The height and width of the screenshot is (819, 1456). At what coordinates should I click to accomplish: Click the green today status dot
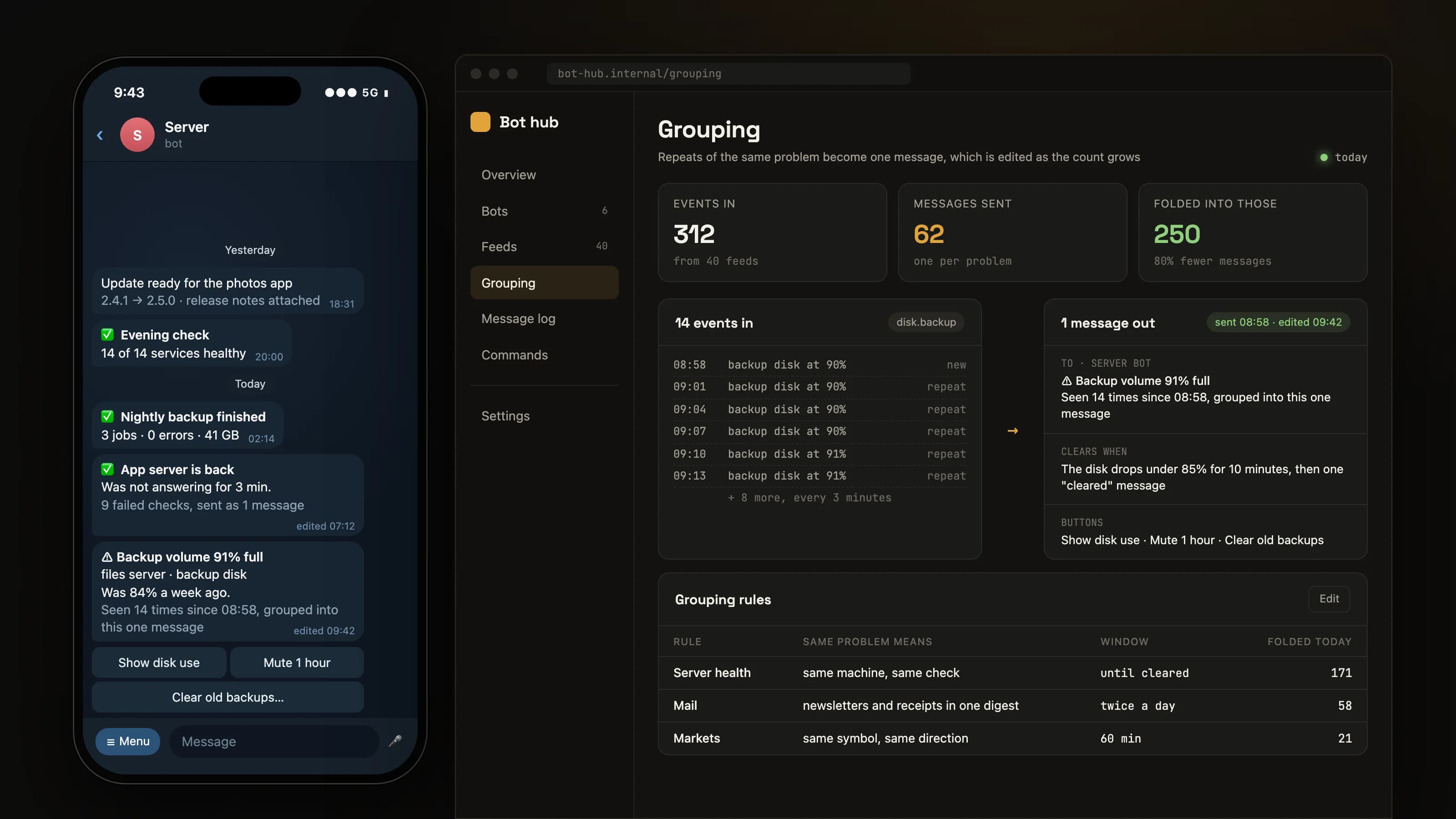(x=1323, y=157)
